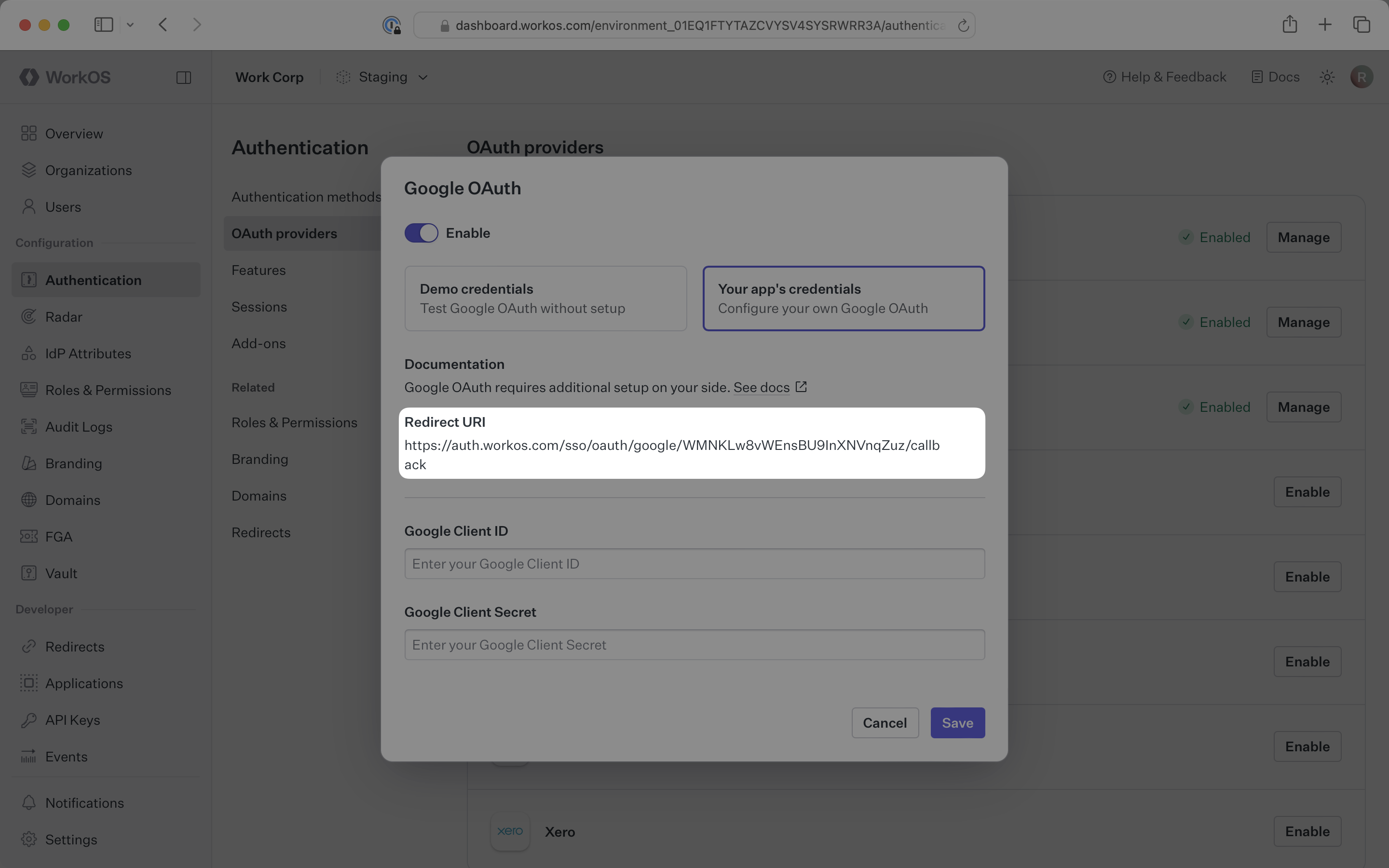The image size is (1389, 868).
Task: Toggle light mode with the sun icon
Action: pyautogui.click(x=1326, y=76)
